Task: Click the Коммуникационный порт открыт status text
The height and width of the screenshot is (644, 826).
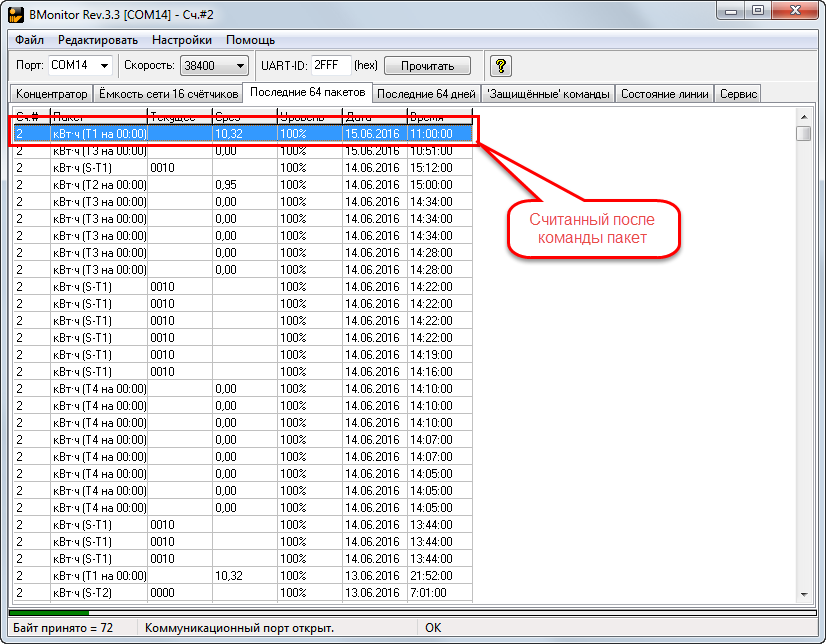Action: click(x=239, y=628)
